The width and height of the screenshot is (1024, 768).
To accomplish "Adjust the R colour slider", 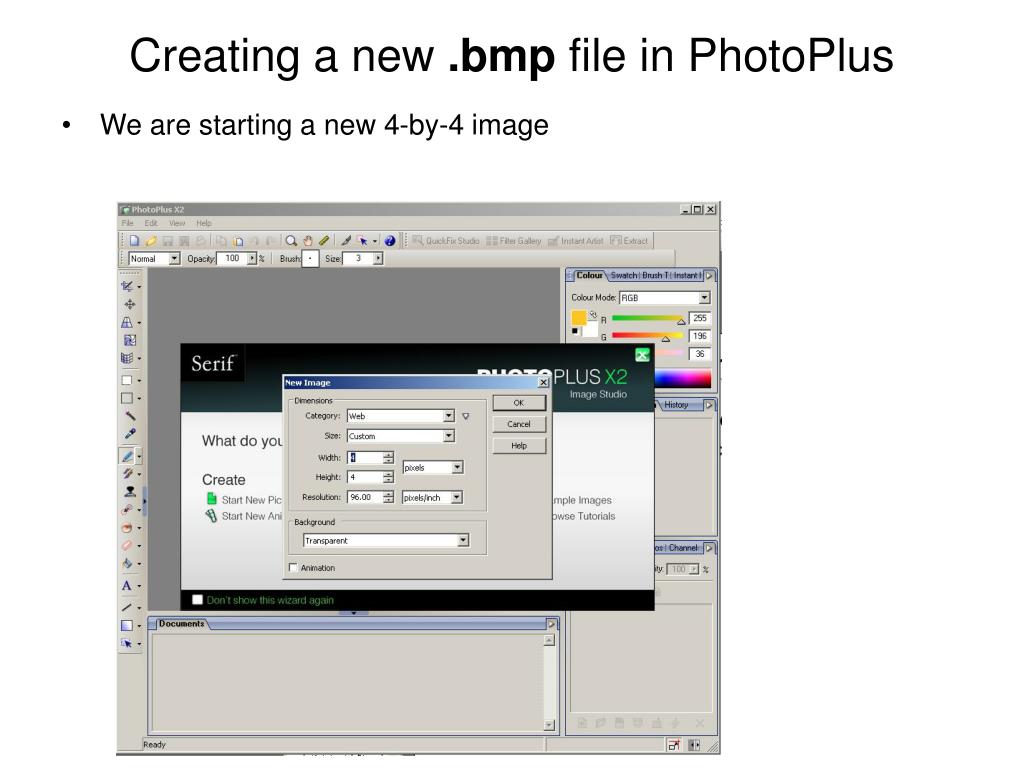I will click(x=648, y=319).
